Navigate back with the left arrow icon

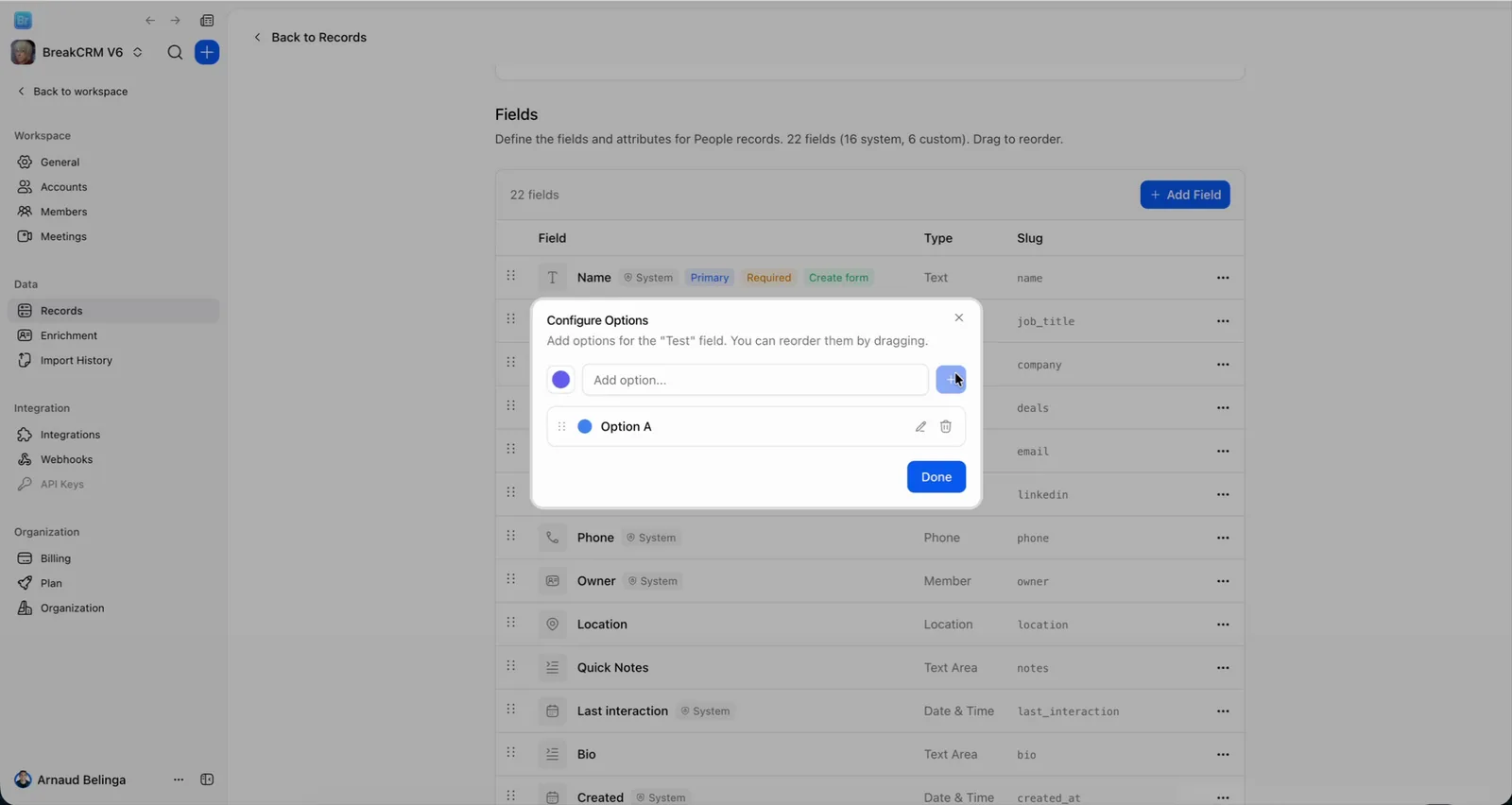[x=150, y=21]
